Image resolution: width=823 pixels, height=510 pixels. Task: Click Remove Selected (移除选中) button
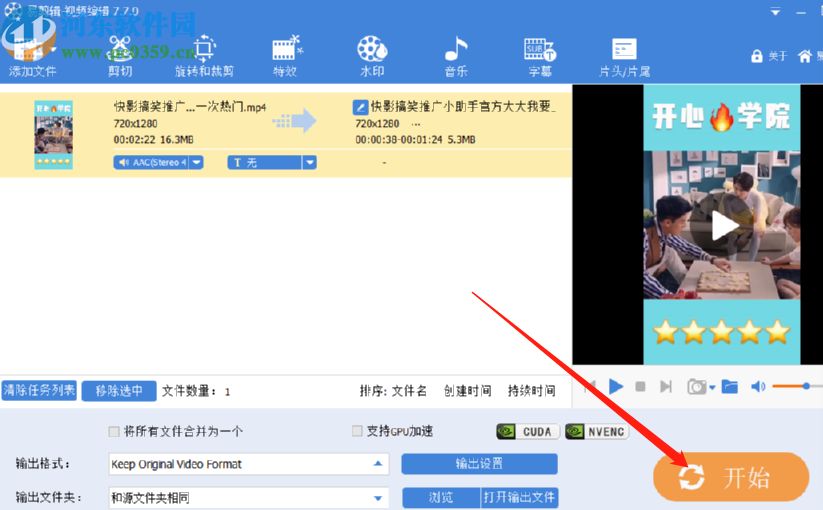[x=119, y=391]
